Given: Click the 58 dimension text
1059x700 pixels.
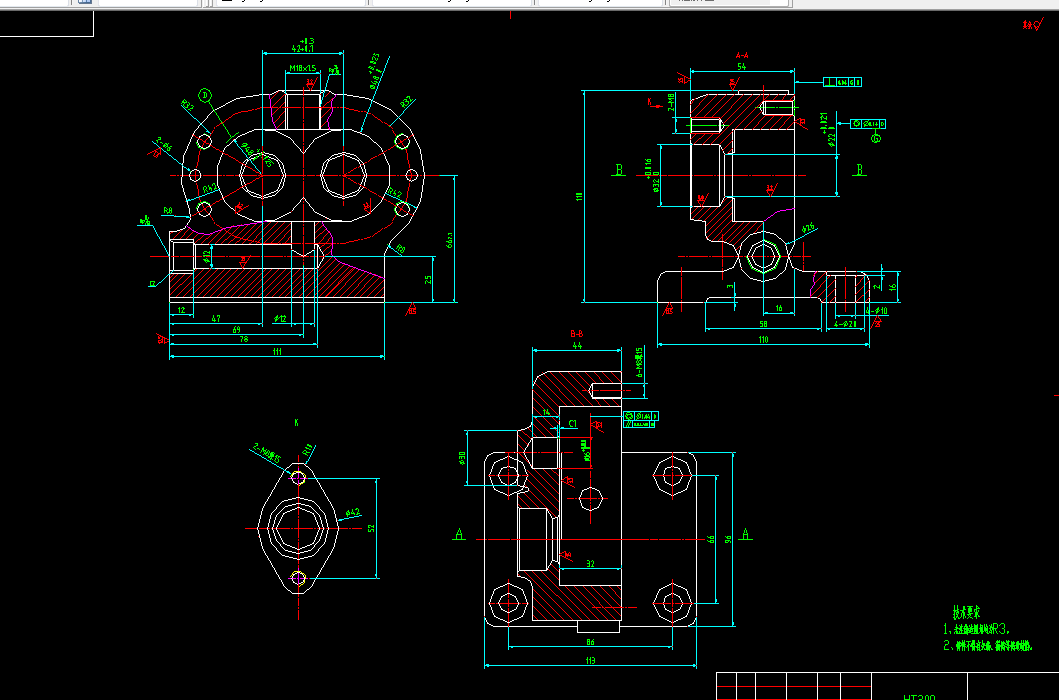Looking at the screenshot, I should (x=763, y=324).
